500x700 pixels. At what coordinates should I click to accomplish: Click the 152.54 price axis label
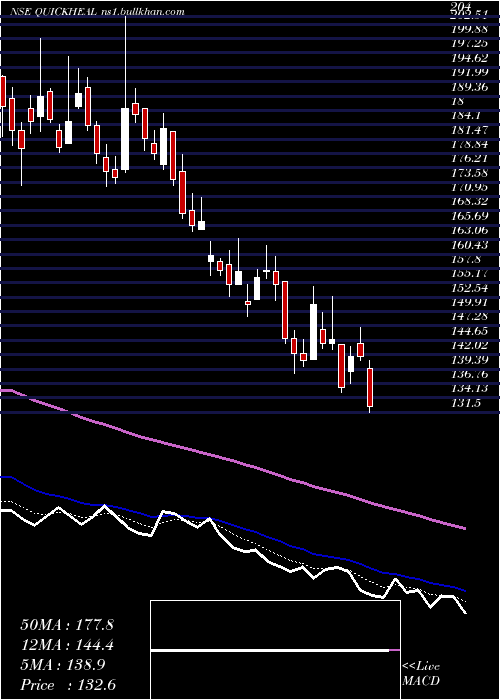(x=469, y=288)
